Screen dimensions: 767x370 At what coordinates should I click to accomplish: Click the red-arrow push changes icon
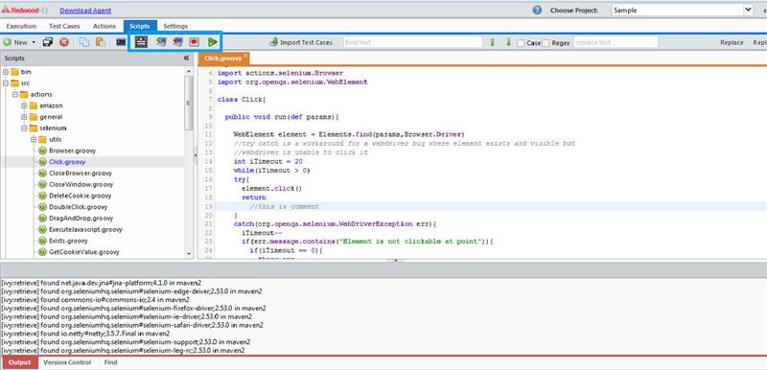pos(178,42)
